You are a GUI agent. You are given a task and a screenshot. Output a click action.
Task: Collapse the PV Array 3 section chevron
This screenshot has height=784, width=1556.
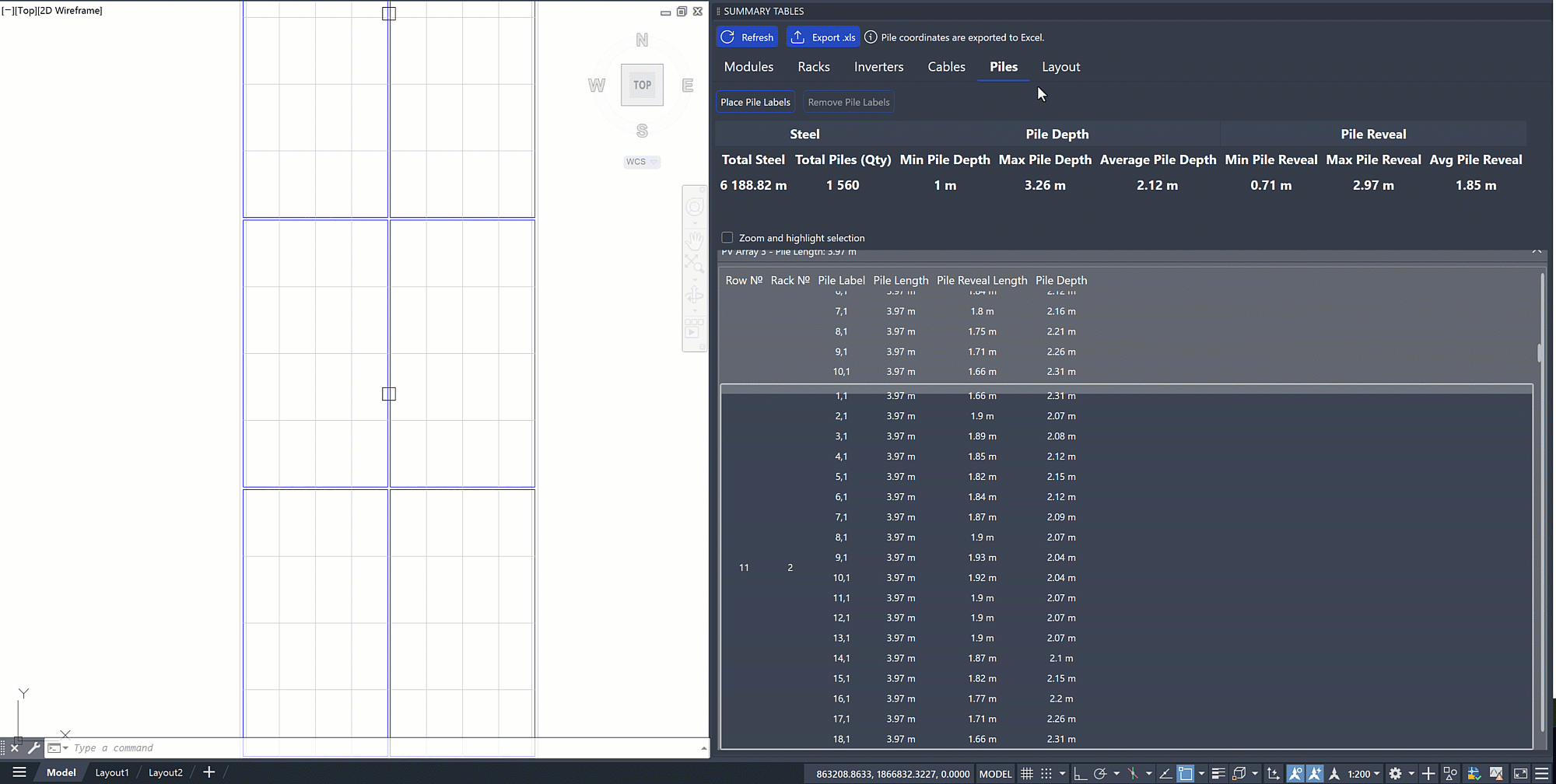tap(1537, 251)
